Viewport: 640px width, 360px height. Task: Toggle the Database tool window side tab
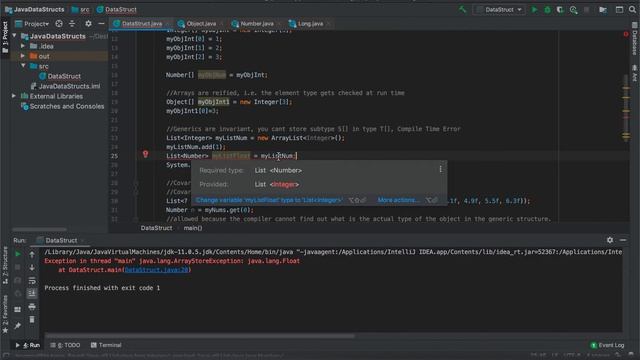tap(635, 39)
